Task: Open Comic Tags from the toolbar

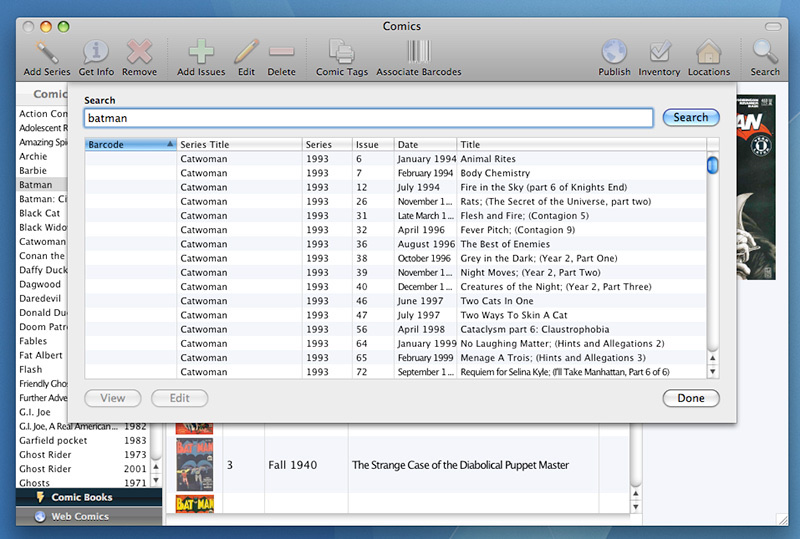Action: click(342, 52)
